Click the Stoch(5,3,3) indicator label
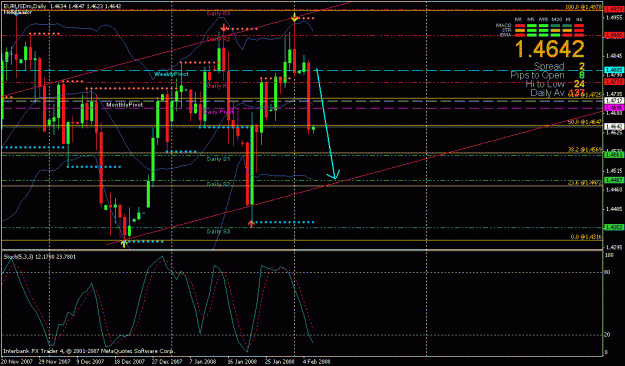The width and height of the screenshot is (625, 366). [x=39, y=257]
